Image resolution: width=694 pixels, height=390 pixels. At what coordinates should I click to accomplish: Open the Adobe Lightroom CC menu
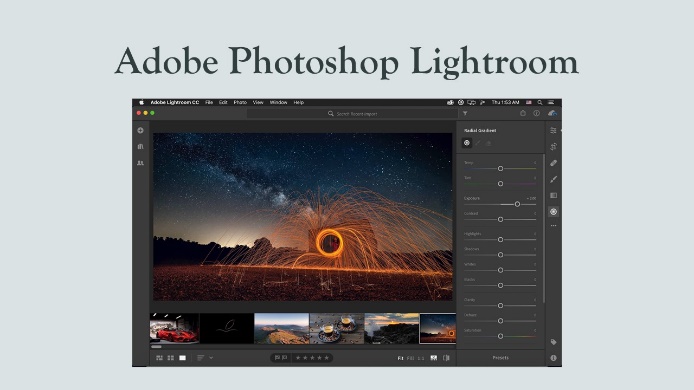point(175,102)
